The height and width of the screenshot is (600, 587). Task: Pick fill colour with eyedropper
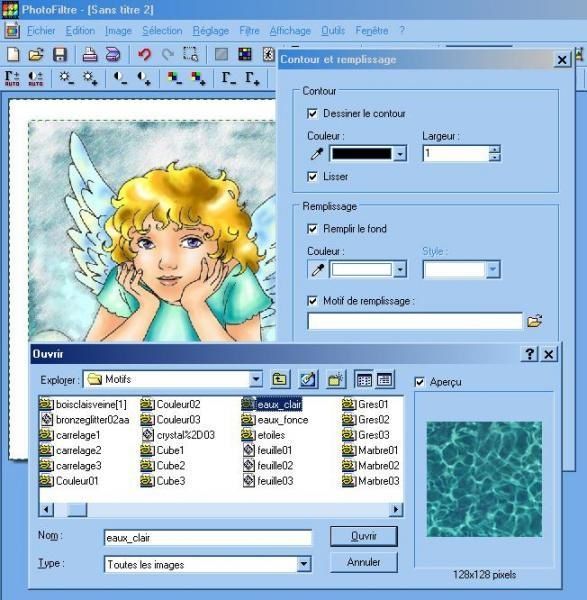[317, 269]
